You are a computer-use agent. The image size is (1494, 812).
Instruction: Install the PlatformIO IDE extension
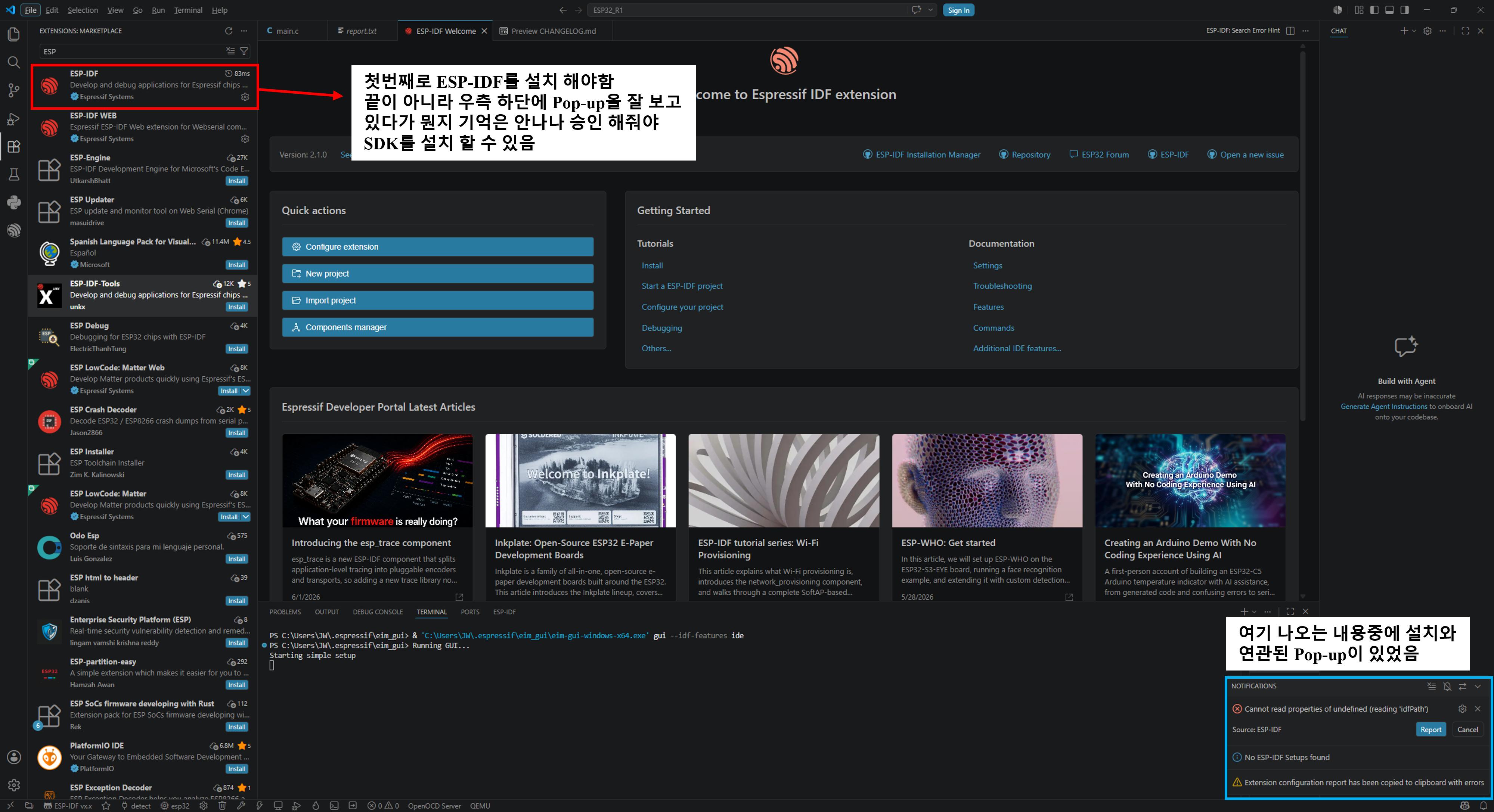point(236,769)
